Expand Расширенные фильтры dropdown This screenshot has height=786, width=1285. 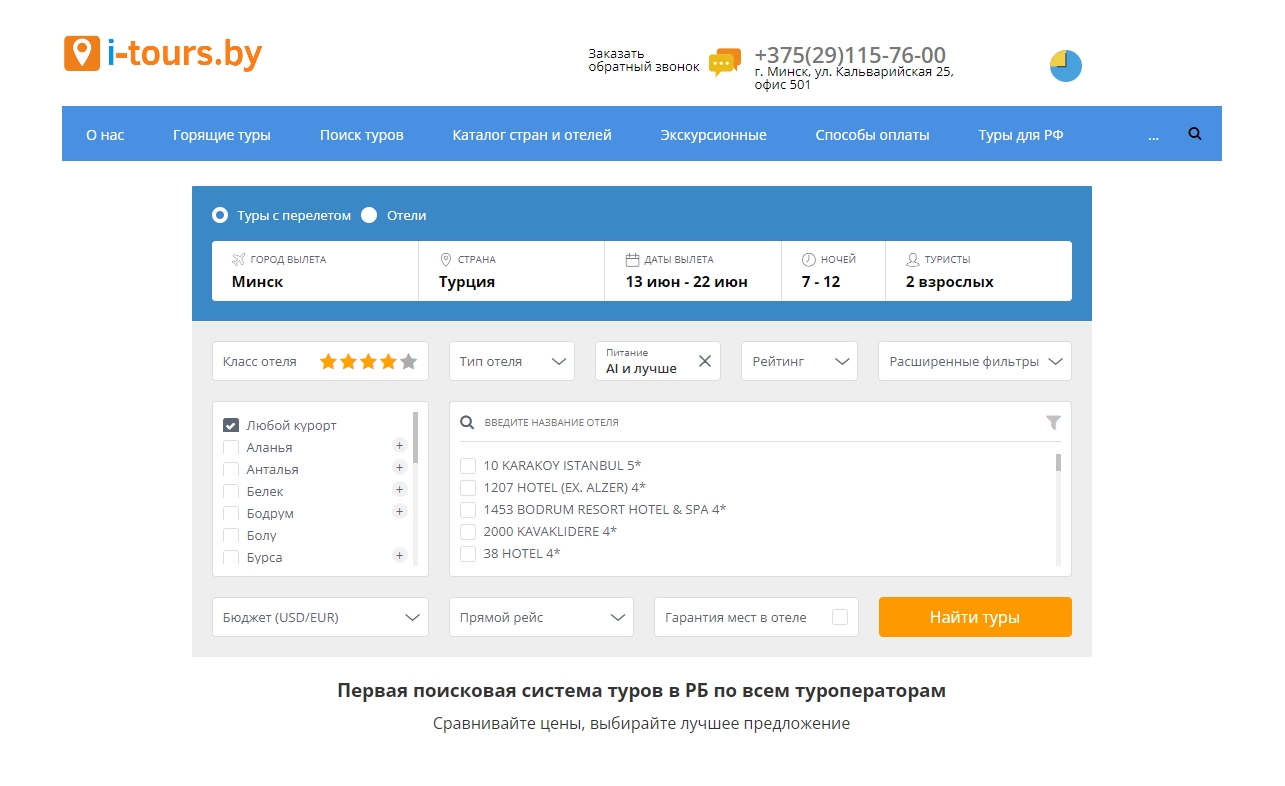point(975,361)
